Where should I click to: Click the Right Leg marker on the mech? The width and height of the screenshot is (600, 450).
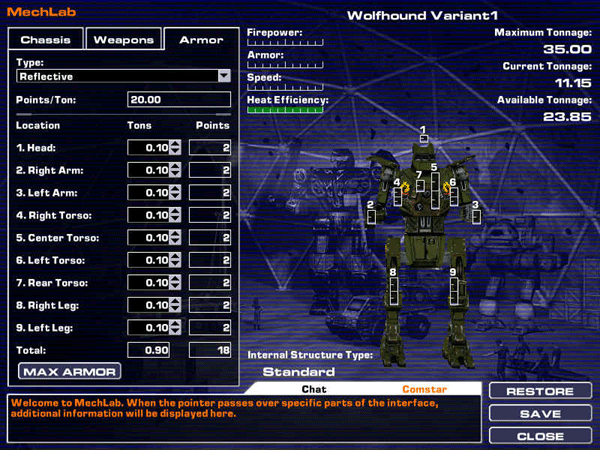[394, 290]
